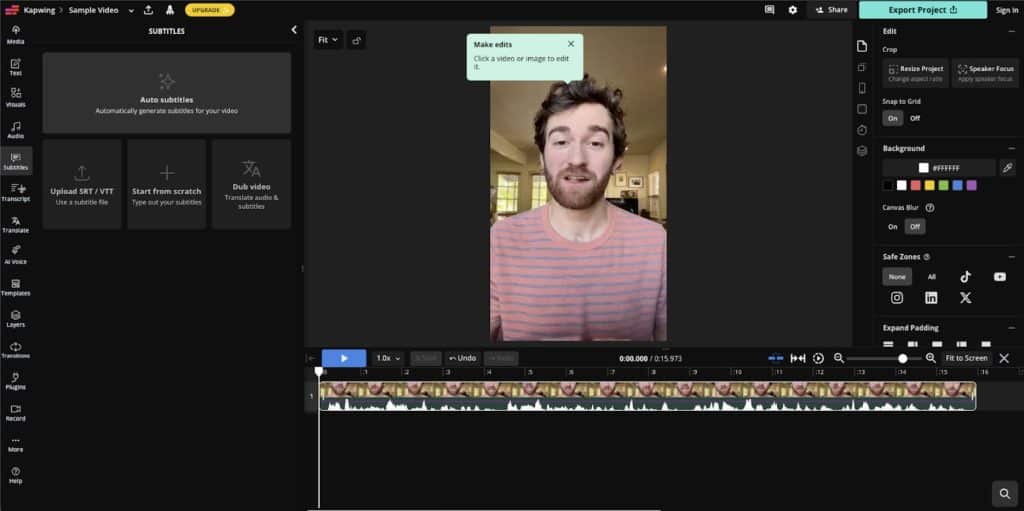This screenshot has height=511, width=1024.
Task: Open the Translate panel
Action: coord(16,223)
